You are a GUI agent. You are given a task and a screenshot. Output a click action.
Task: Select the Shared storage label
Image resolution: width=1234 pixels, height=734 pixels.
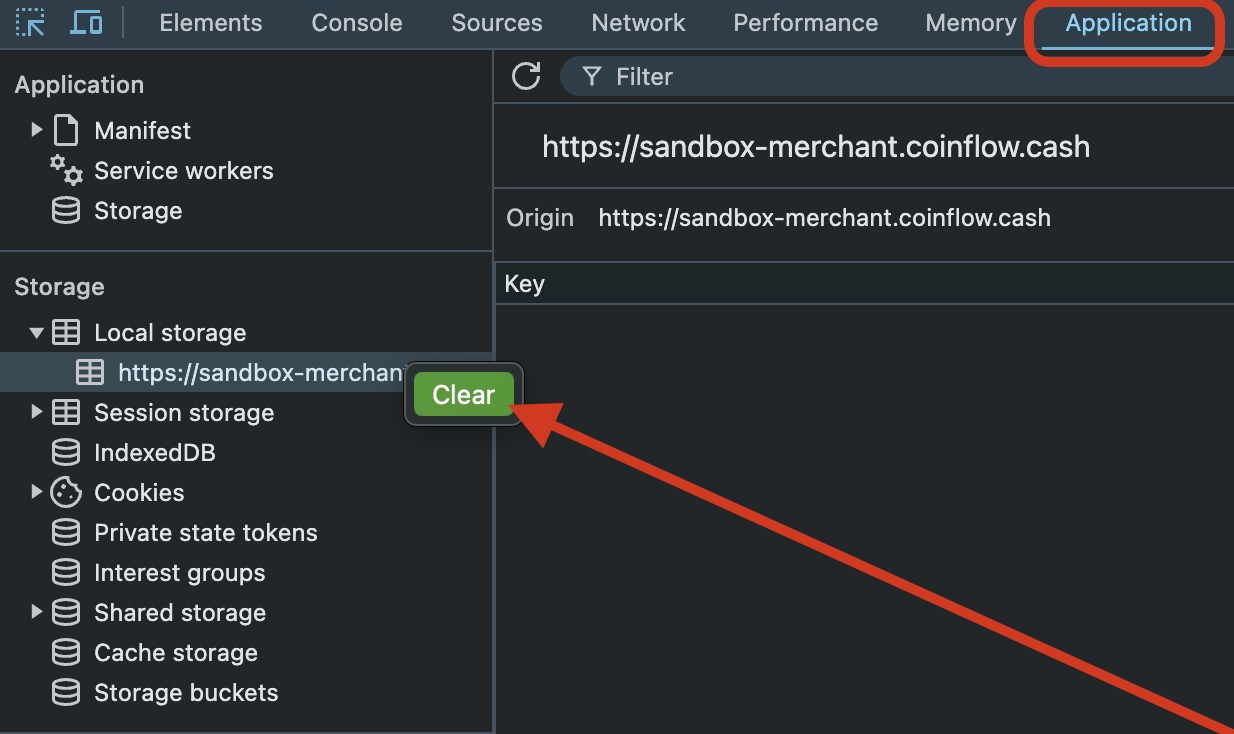pos(180,613)
